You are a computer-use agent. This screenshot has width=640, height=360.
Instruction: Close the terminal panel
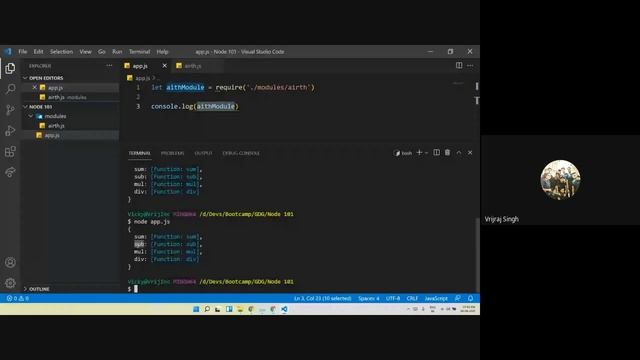(470, 152)
